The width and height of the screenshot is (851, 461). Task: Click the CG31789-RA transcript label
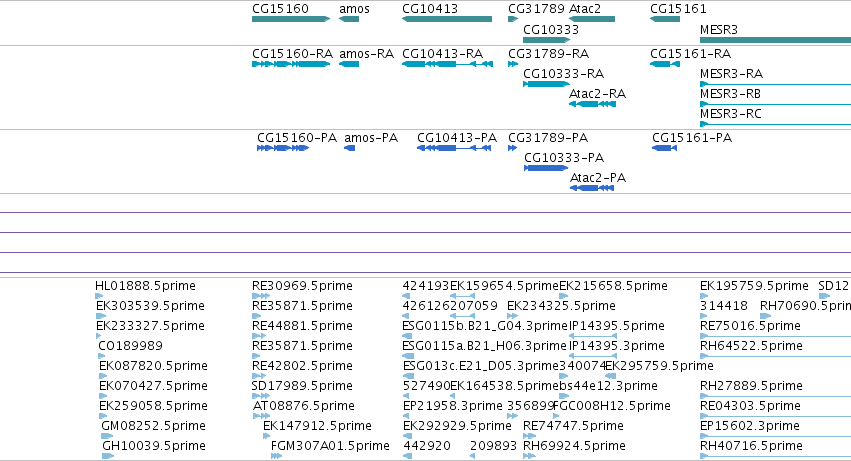(548, 54)
